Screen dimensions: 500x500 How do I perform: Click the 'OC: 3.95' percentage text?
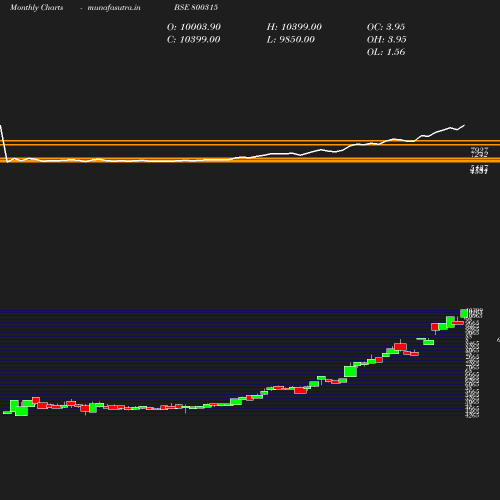(x=386, y=27)
